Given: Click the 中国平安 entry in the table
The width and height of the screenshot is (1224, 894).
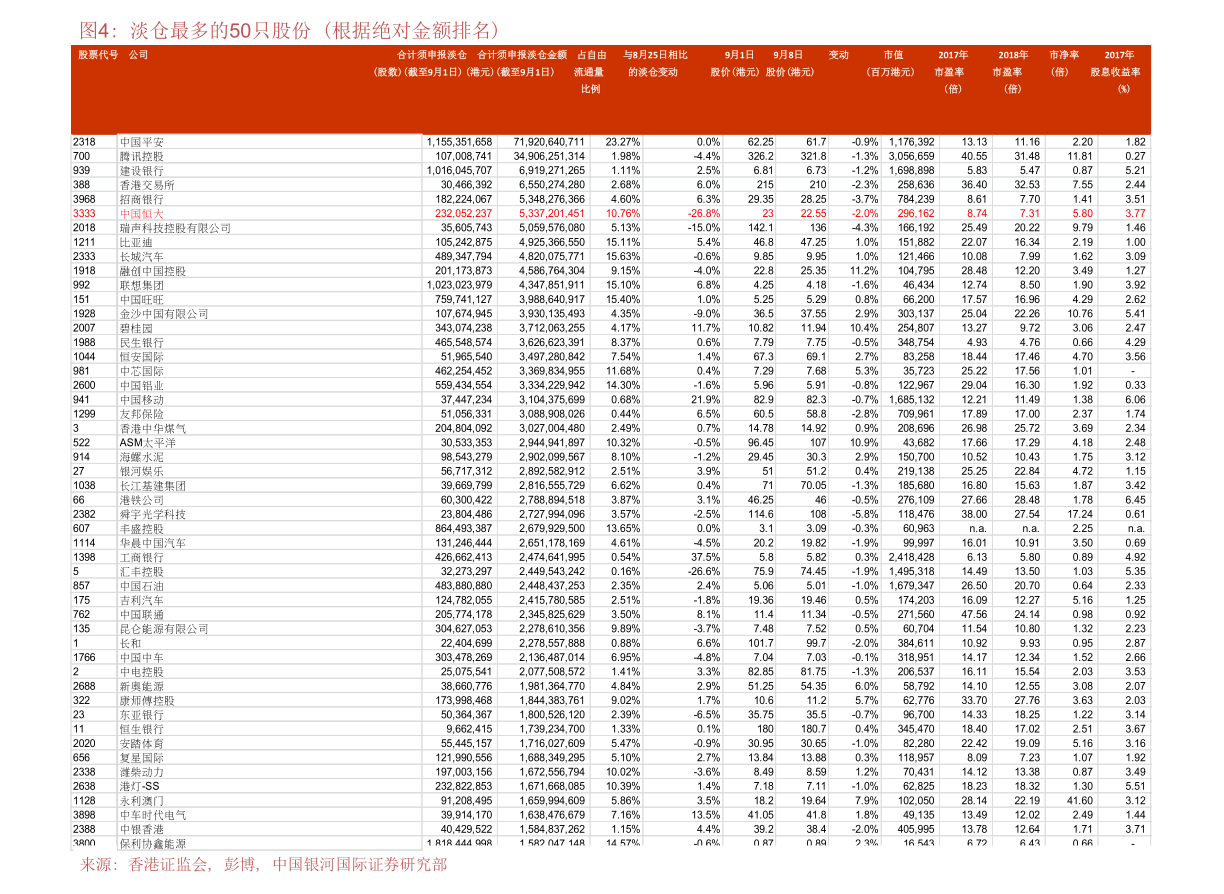Looking at the screenshot, I should (x=141, y=142).
